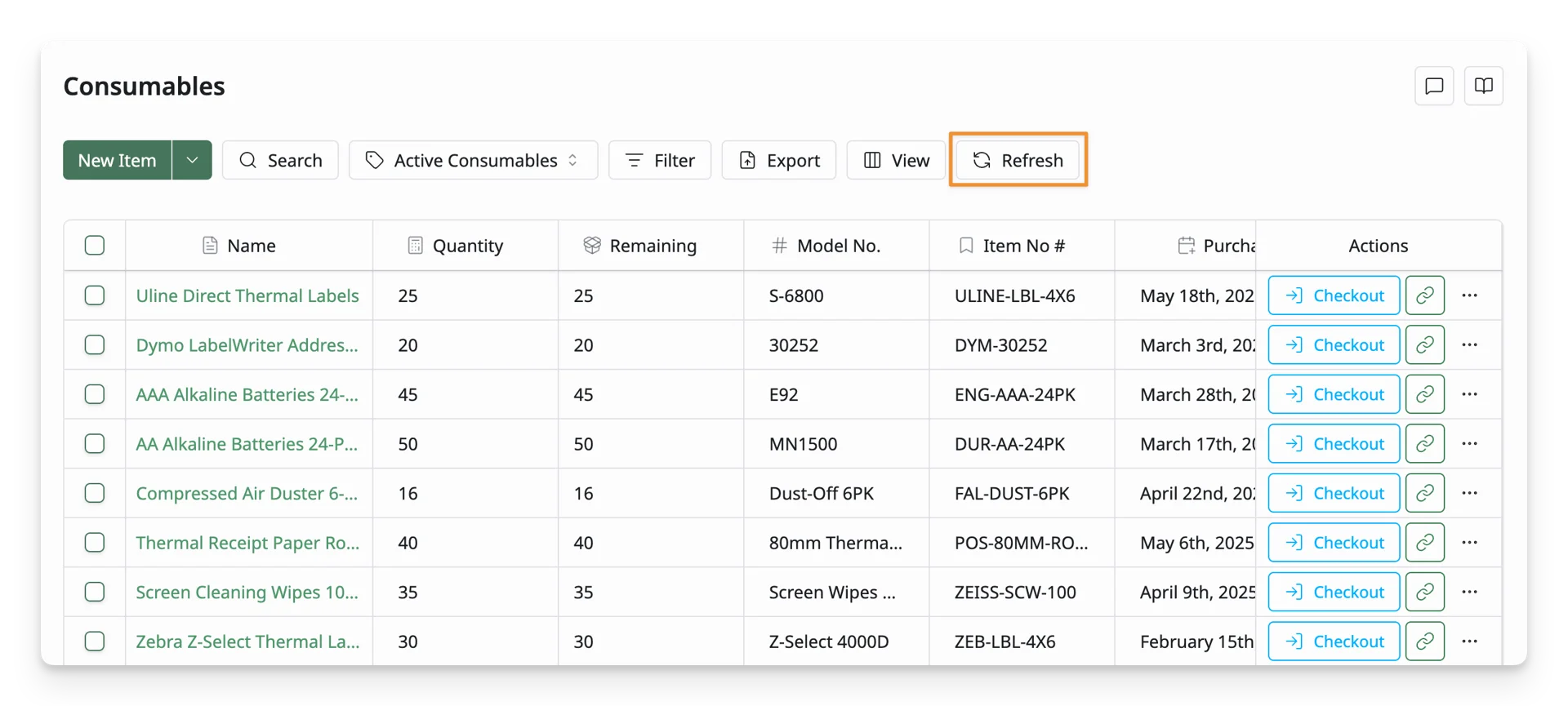
Task: Open Thermal Receipt Paper Ro... link
Action: coord(247,543)
